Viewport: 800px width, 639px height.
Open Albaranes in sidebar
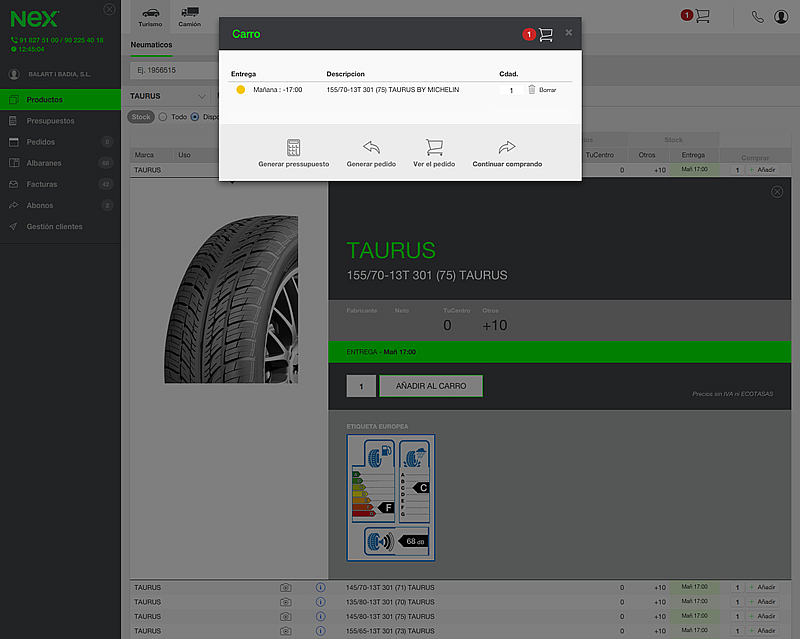click(60, 163)
